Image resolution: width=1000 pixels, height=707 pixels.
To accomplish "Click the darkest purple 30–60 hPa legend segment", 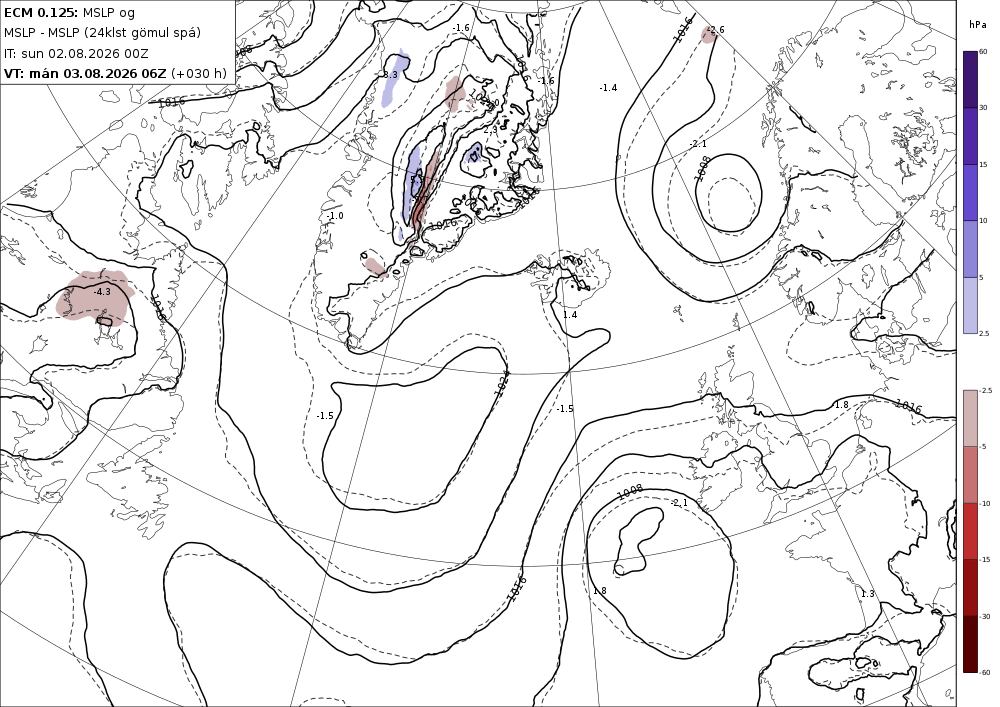I will pyautogui.click(x=970, y=79).
